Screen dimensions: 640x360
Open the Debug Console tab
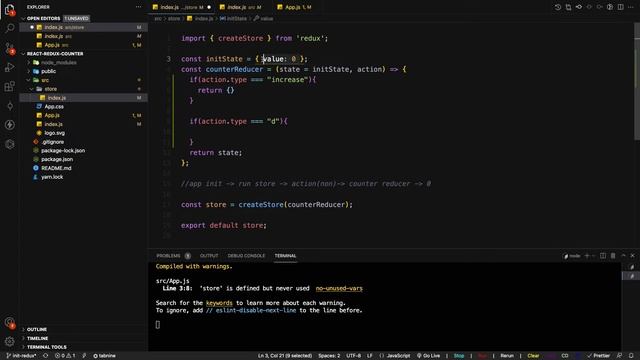(x=246, y=256)
